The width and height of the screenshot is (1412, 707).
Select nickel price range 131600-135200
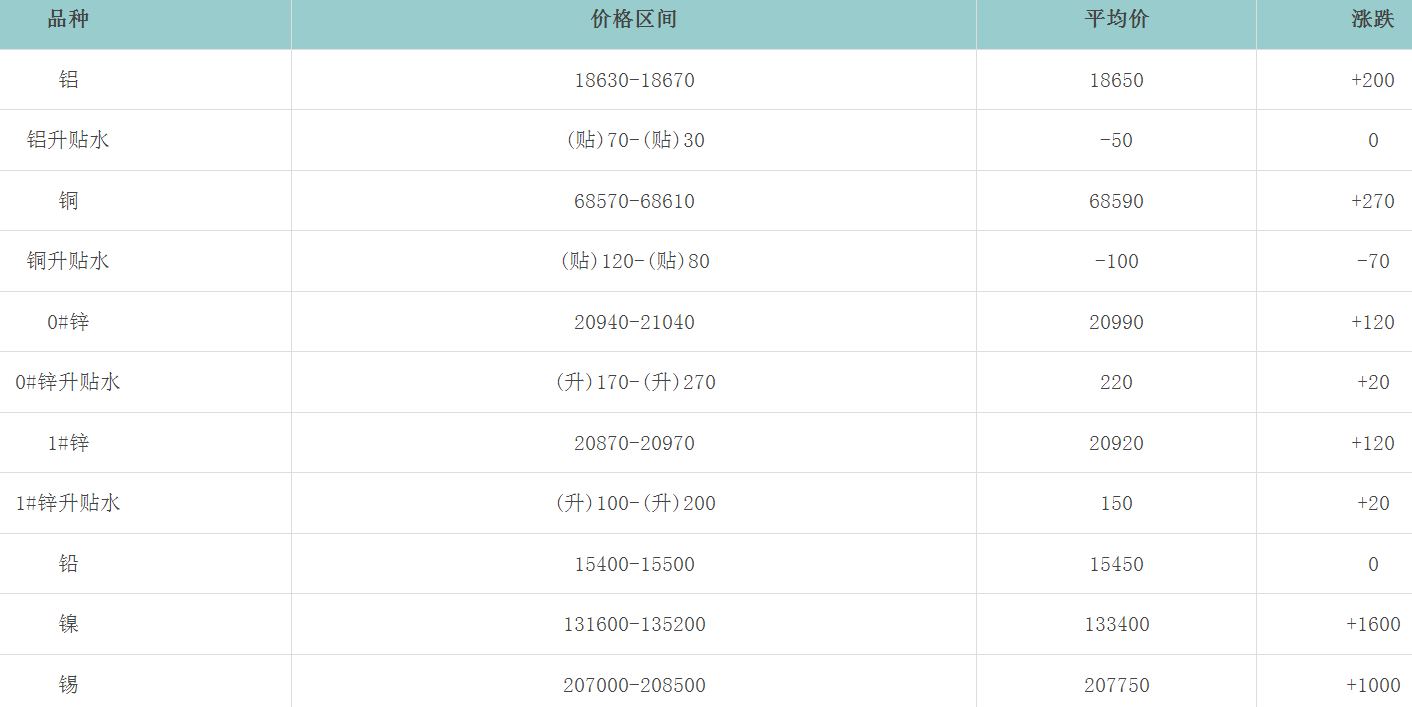pyautogui.click(x=634, y=624)
